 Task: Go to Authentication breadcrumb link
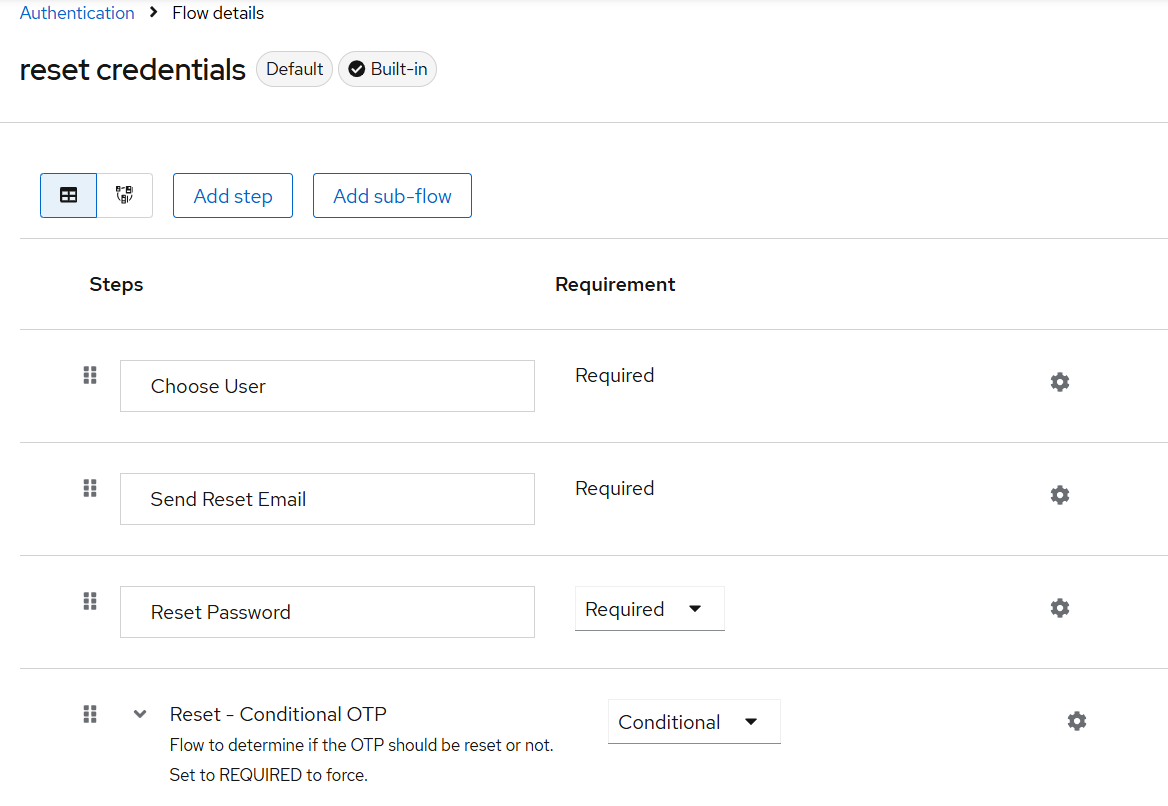tap(77, 13)
